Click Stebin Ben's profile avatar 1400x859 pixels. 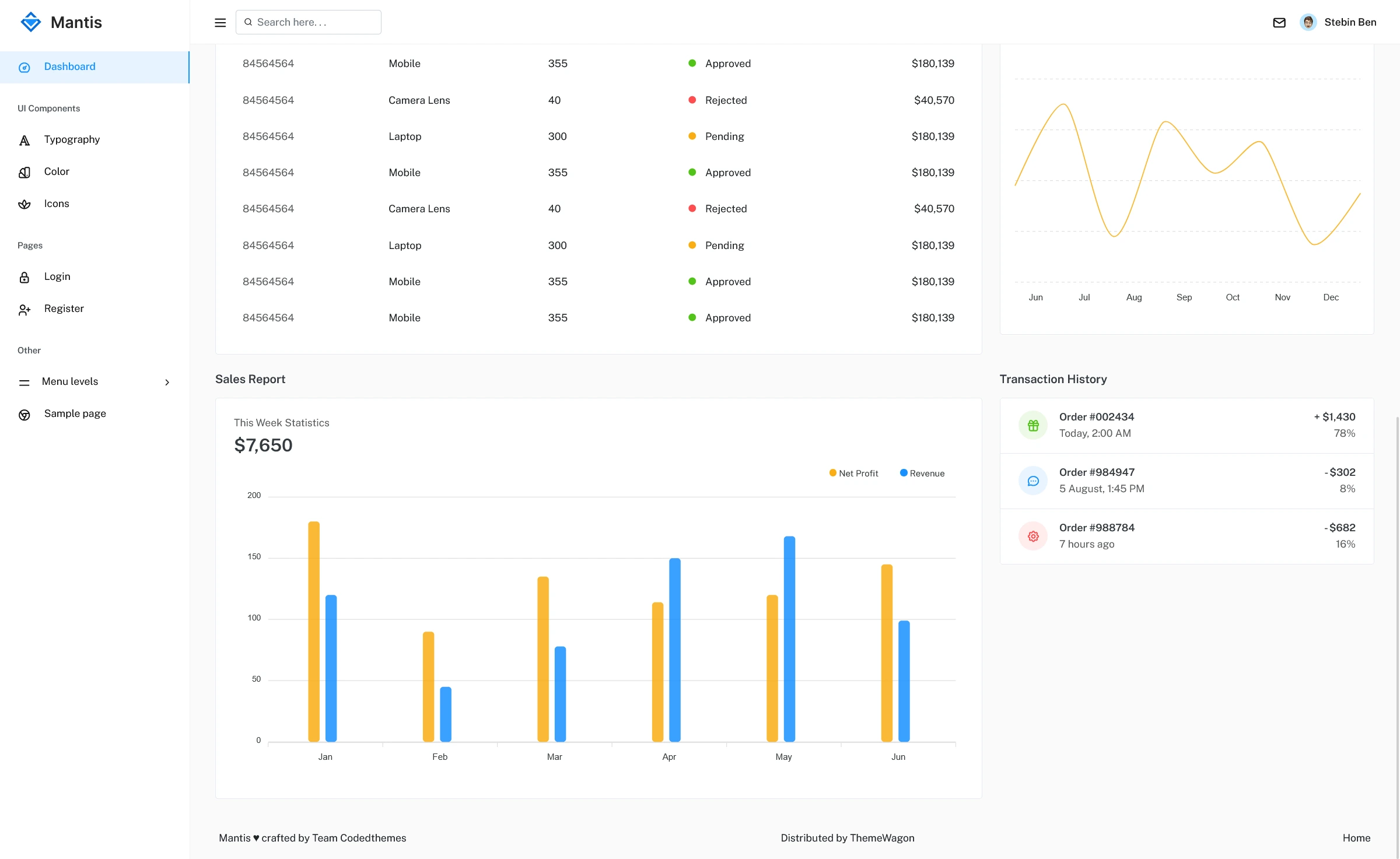[x=1310, y=22]
